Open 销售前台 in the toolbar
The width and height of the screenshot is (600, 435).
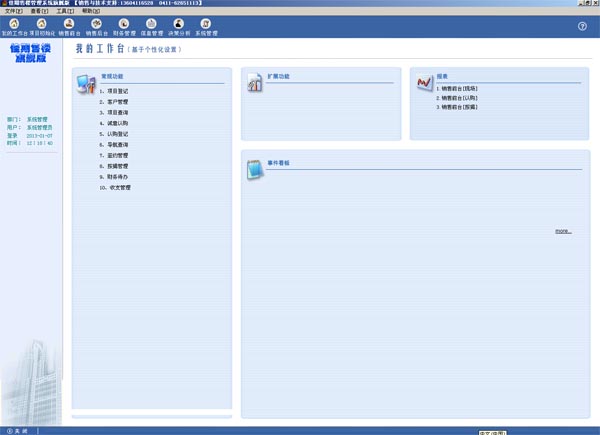[x=69, y=28]
